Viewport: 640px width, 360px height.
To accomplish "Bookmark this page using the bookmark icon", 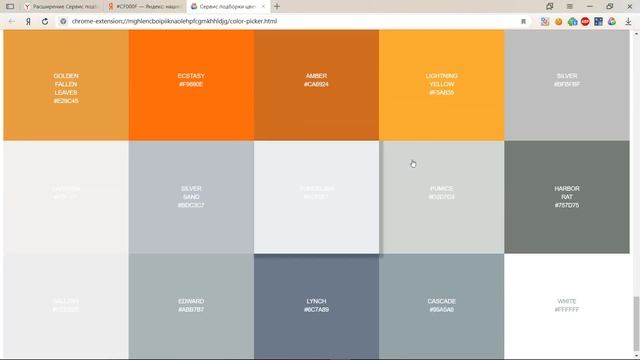I will point(523,21).
